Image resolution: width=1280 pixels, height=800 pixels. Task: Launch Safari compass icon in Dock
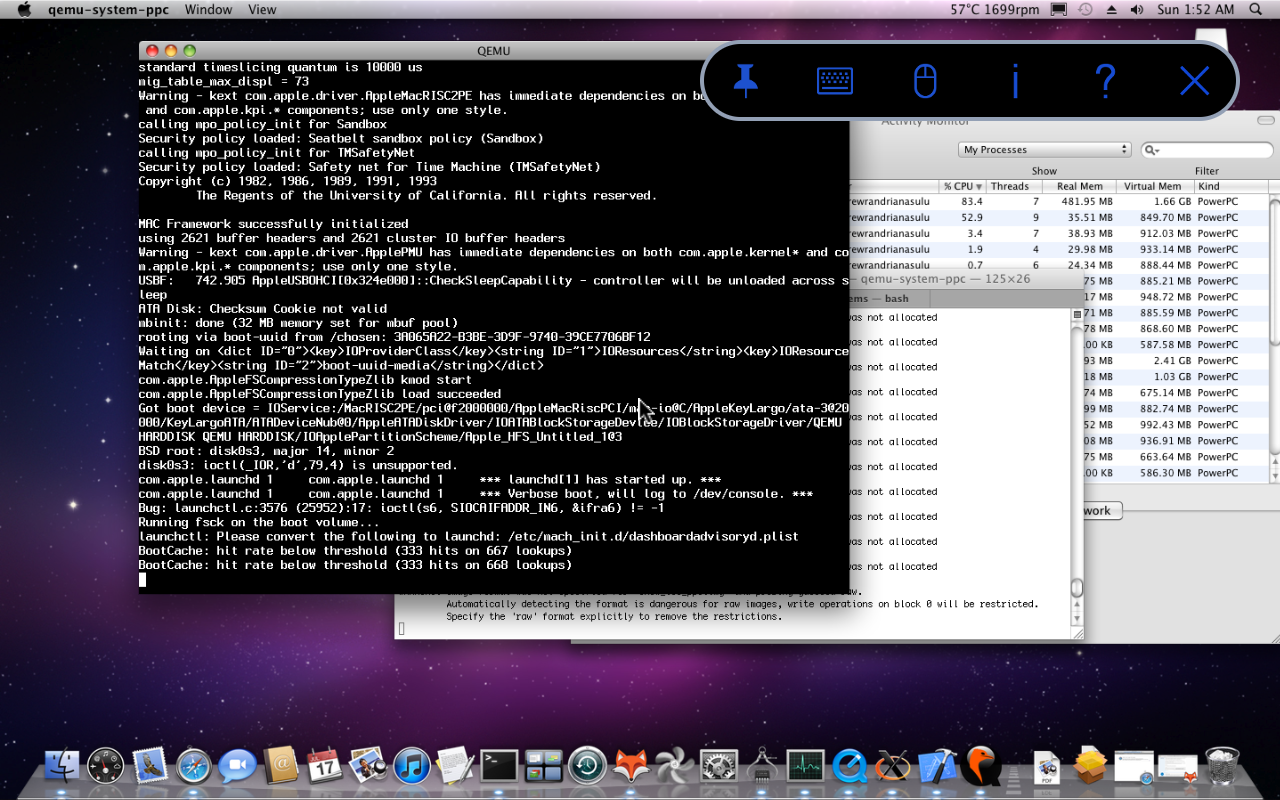point(194,767)
